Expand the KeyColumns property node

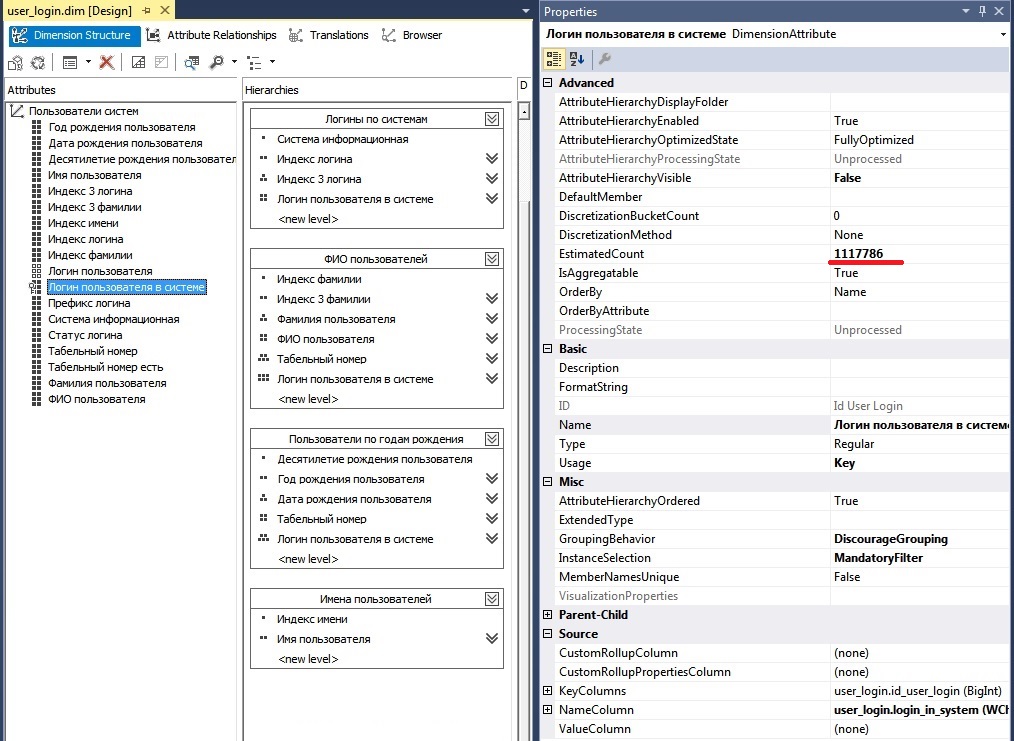pyautogui.click(x=548, y=691)
